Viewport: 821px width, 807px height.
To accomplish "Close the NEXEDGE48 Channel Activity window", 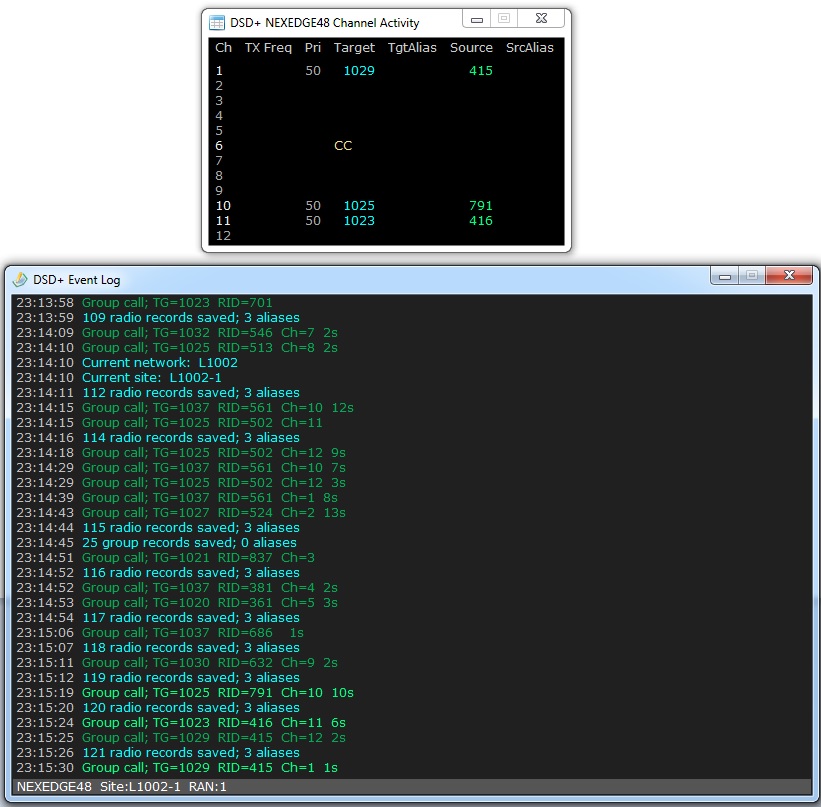I will pyautogui.click(x=541, y=19).
